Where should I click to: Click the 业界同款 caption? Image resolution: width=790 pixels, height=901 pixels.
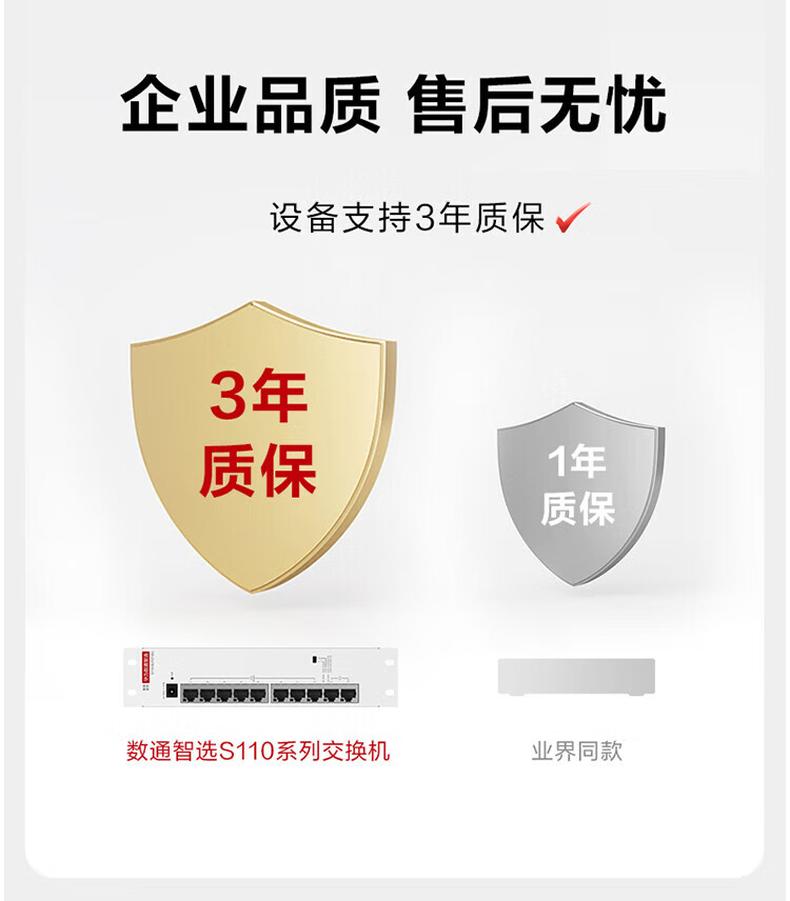coord(577,750)
